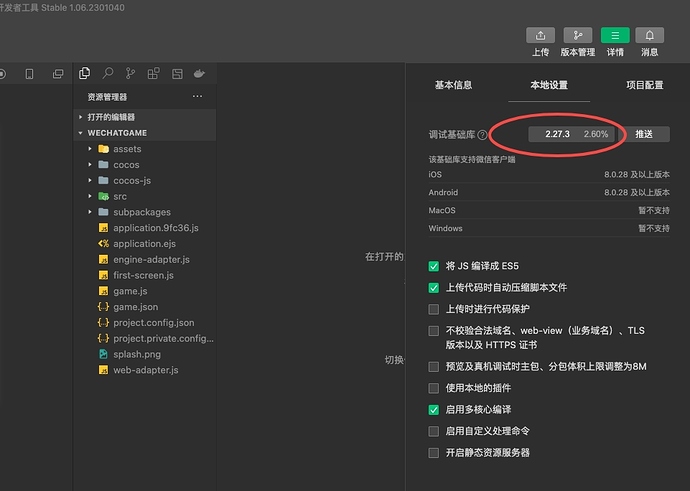690x491 pixels.
Task: Open engine-adapter.js file
Action: pos(151,260)
